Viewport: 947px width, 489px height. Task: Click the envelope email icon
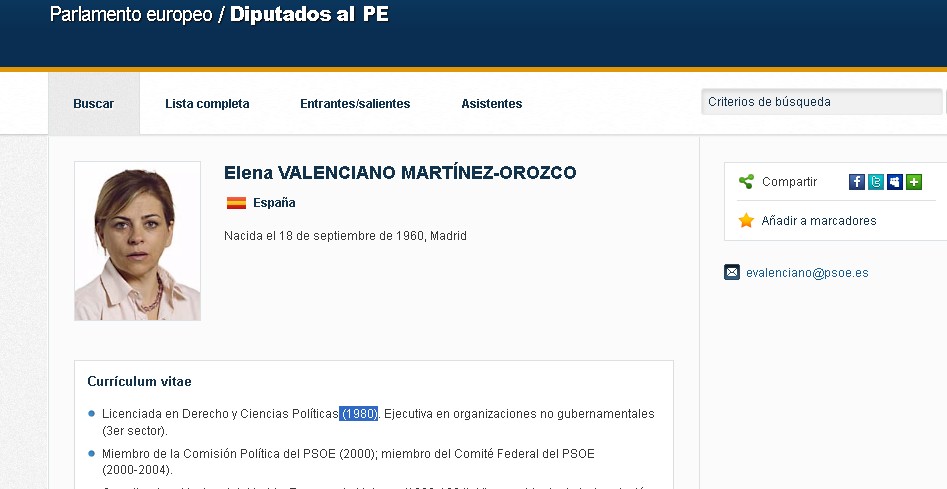tap(732, 272)
